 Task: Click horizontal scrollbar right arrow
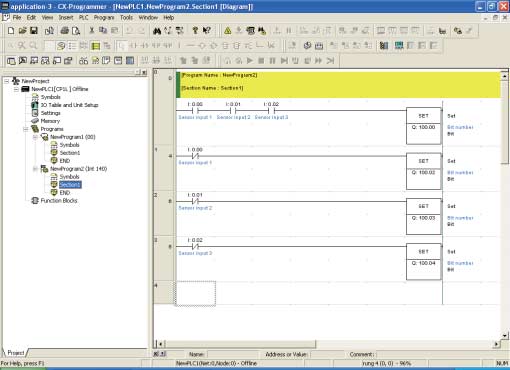coord(497,344)
